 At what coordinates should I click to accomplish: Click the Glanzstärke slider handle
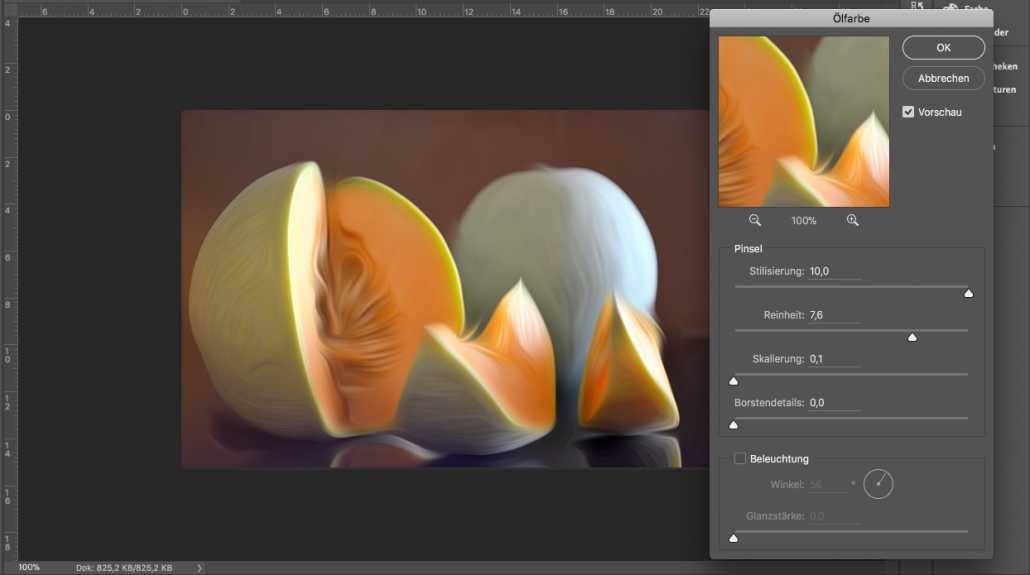click(733, 538)
